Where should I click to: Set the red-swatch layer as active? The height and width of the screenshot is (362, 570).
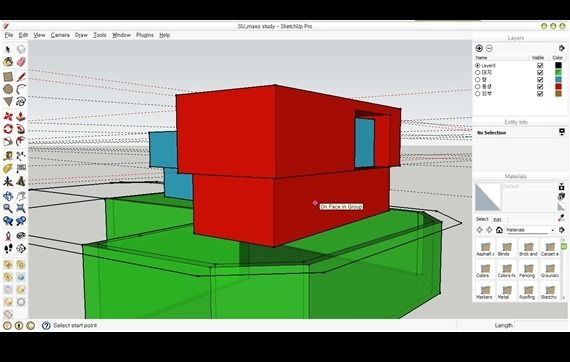[x=478, y=87]
